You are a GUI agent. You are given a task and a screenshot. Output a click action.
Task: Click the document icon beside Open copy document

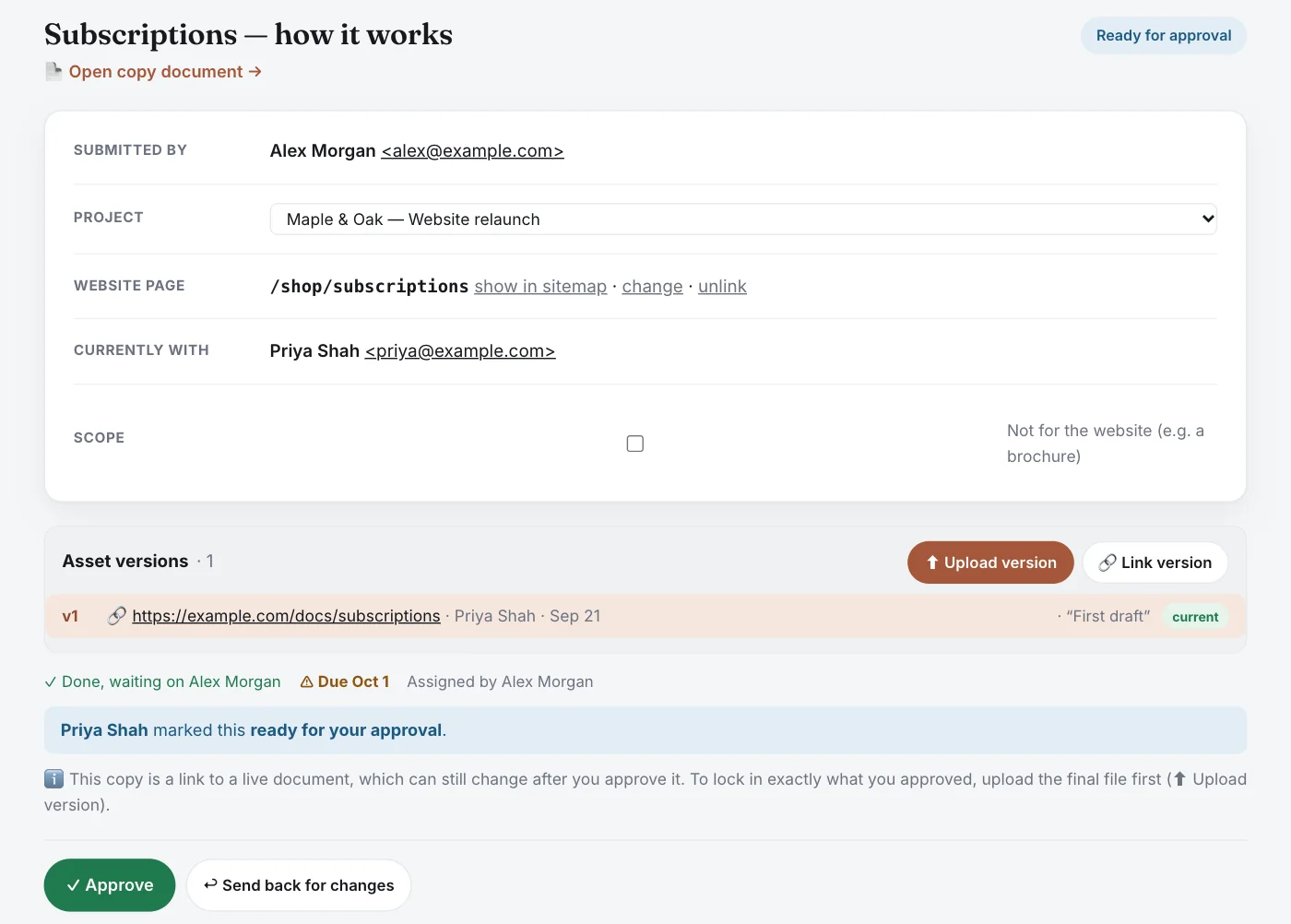coord(53,71)
